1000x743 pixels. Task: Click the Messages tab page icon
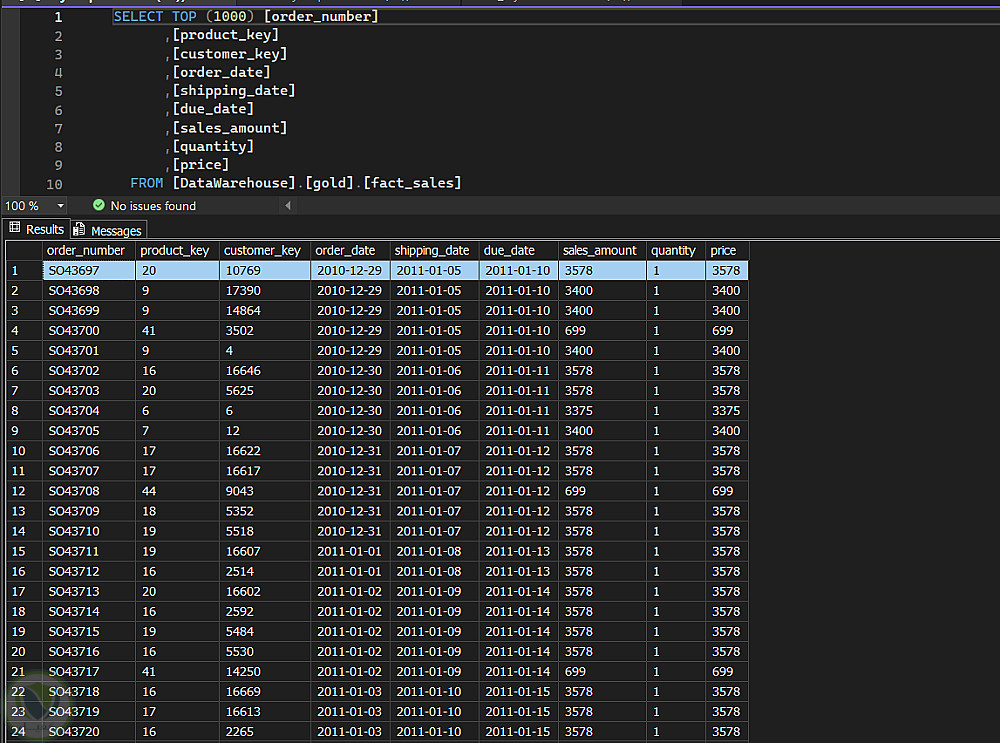(x=79, y=230)
